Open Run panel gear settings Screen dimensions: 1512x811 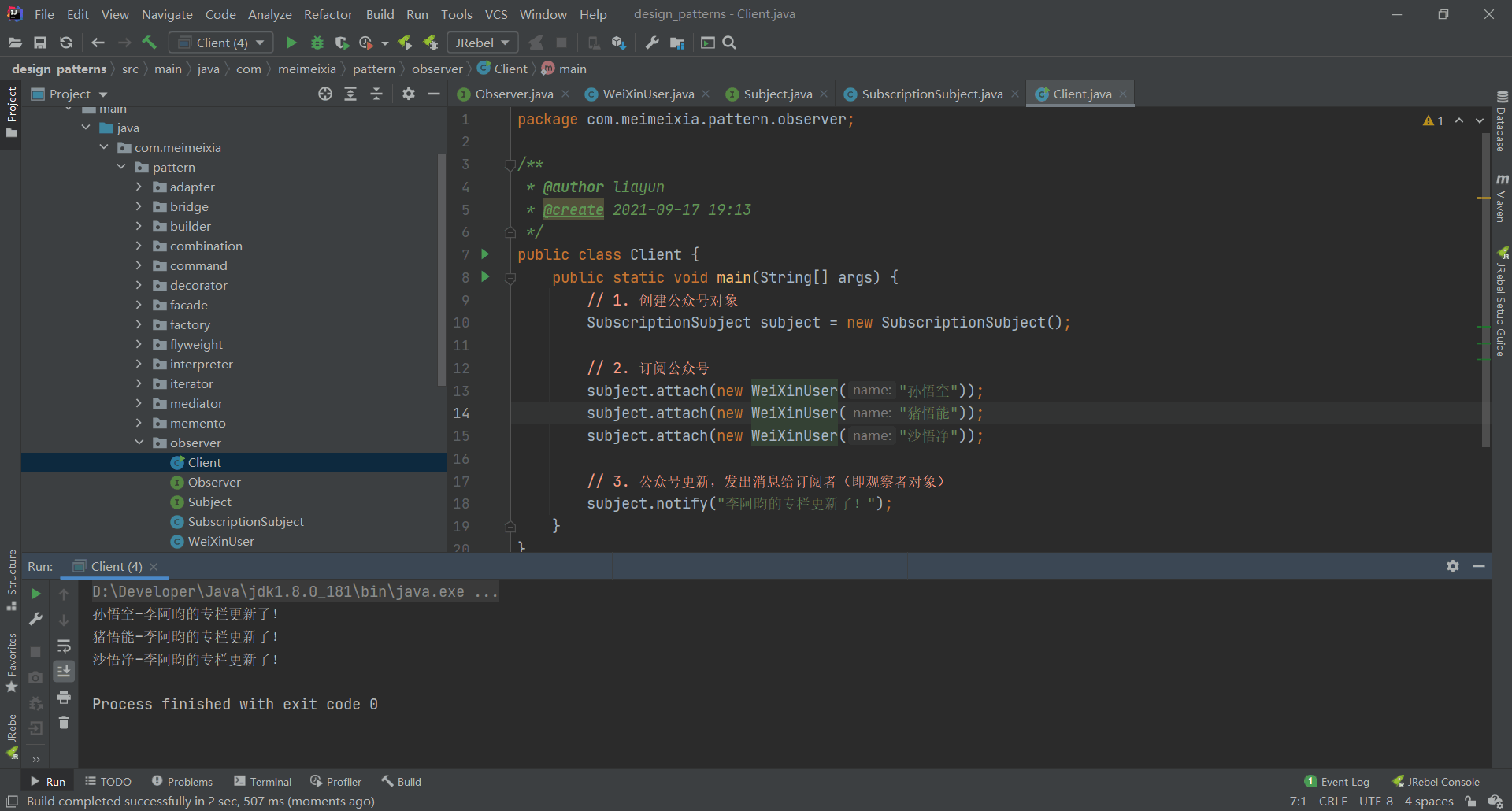pyautogui.click(x=1453, y=566)
